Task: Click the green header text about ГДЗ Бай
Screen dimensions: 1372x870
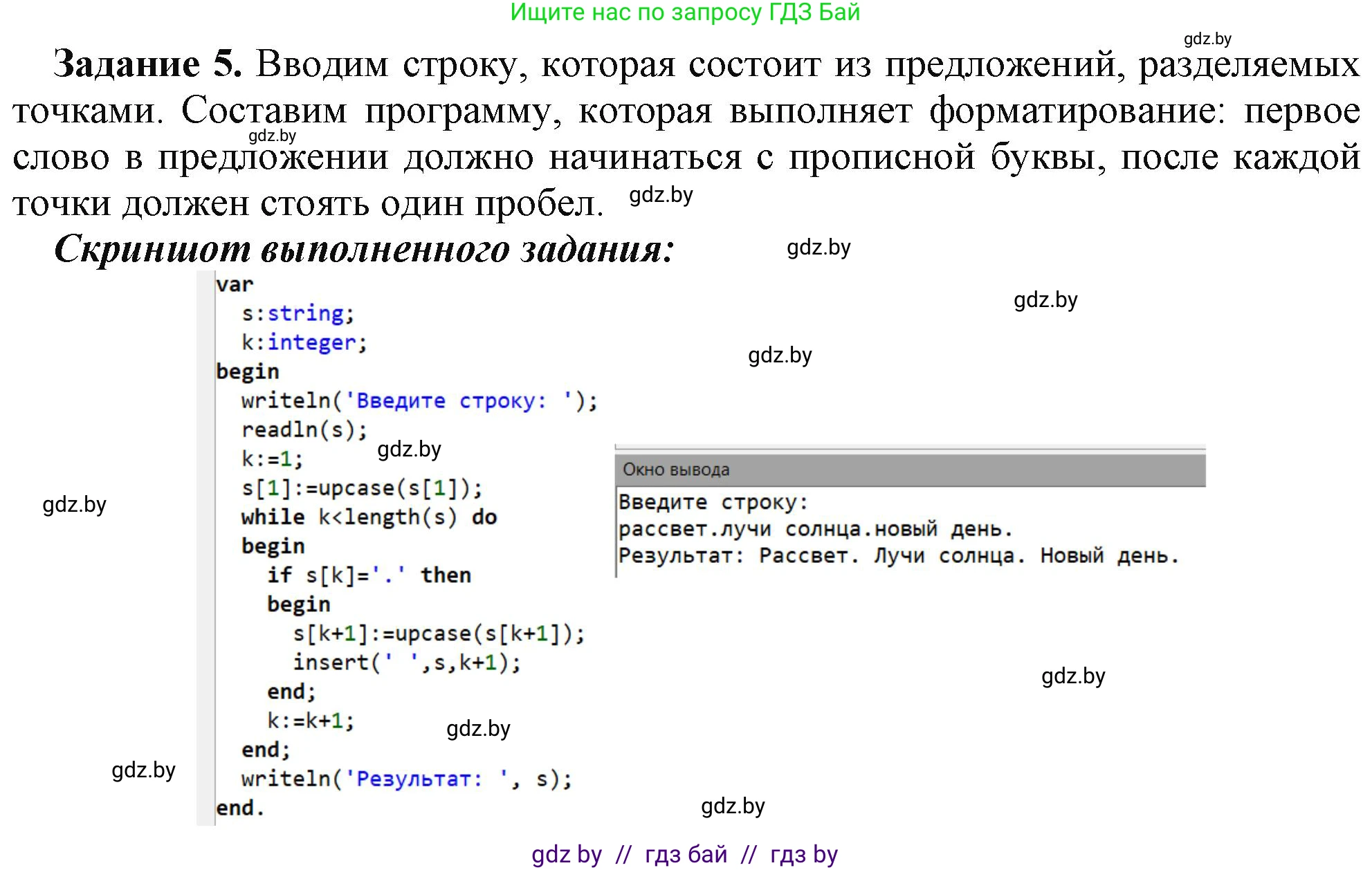Action: point(685,12)
